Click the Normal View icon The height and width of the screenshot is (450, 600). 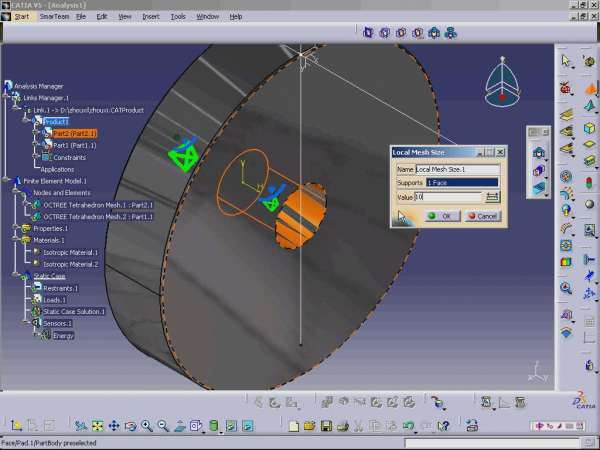click(179, 426)
